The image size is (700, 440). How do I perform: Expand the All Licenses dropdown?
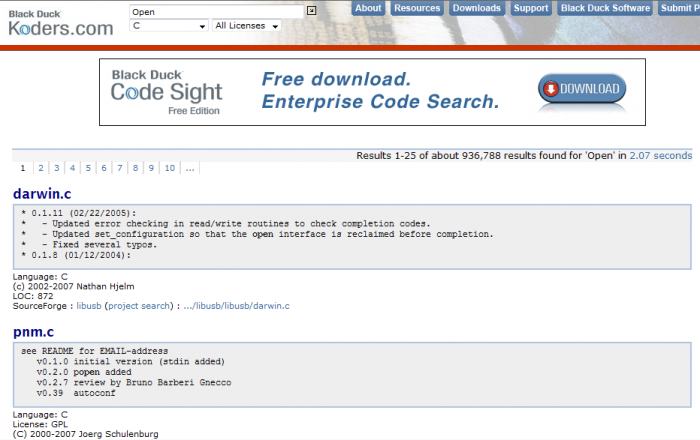[x=246, y=26]
